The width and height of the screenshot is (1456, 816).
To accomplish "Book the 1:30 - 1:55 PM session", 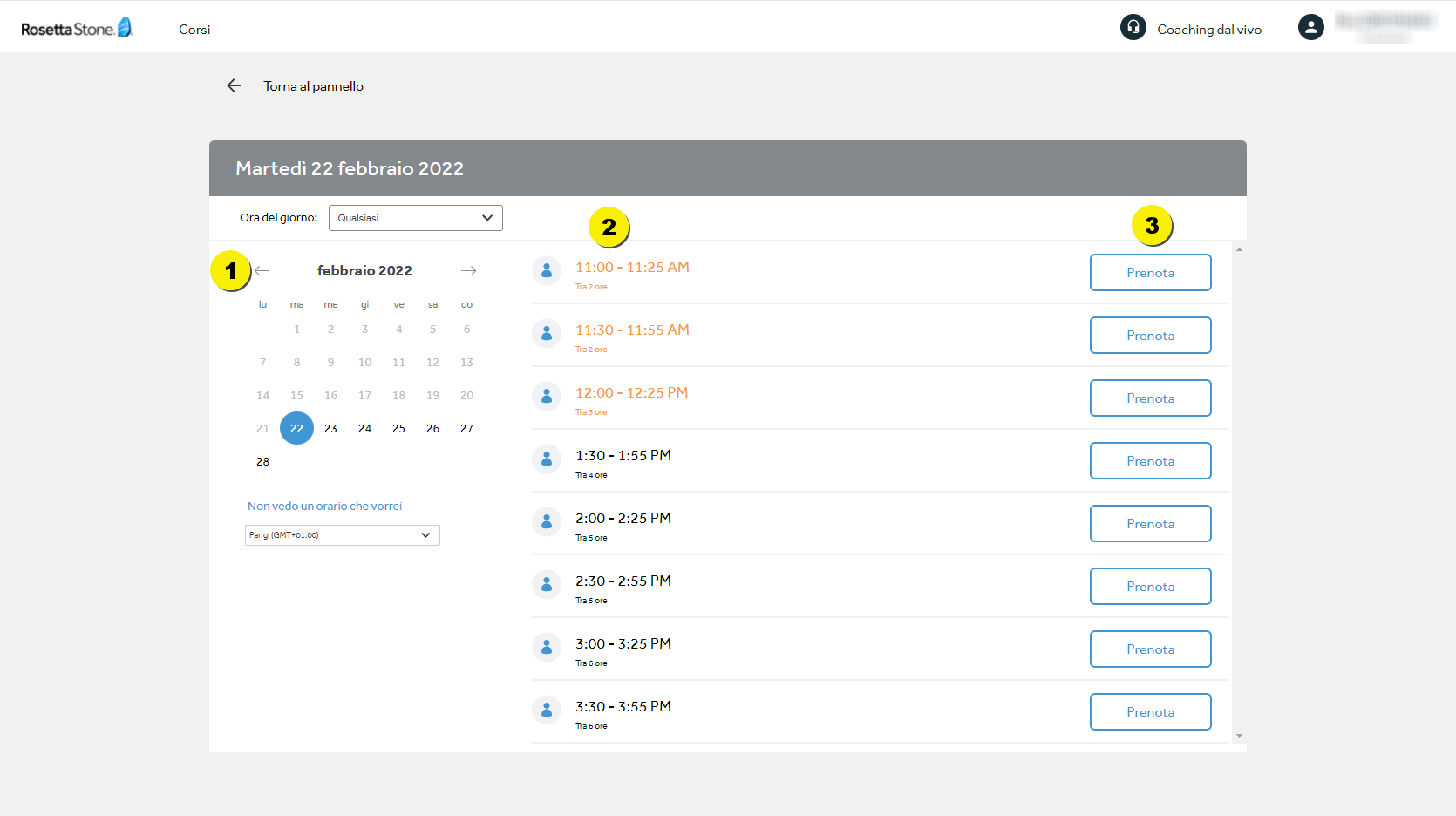I will coord(1150,461).
